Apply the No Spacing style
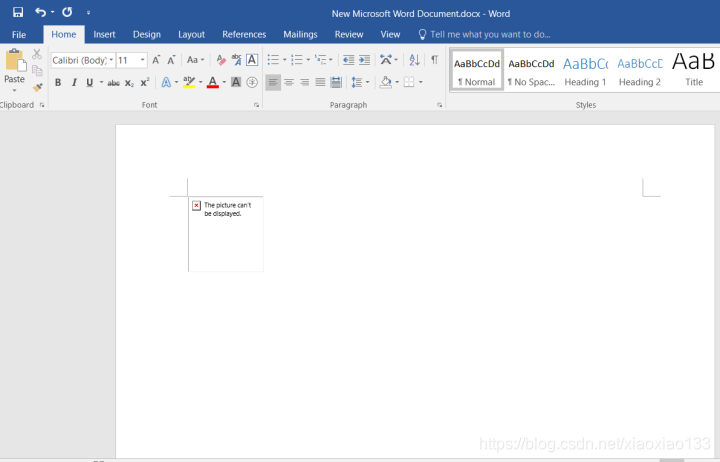 (531, 70)
